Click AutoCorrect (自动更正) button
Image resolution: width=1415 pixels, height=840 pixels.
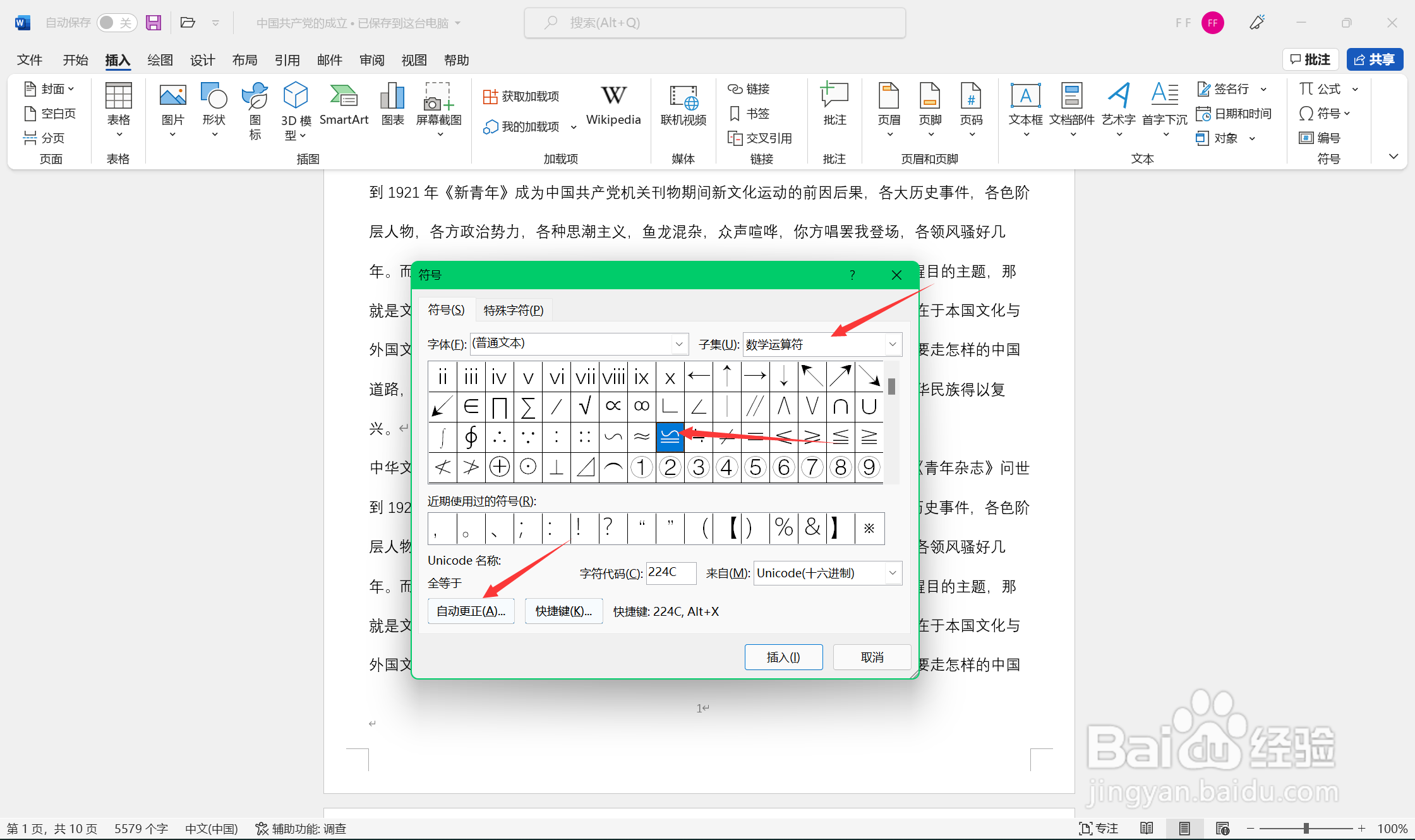pos(471,611)
